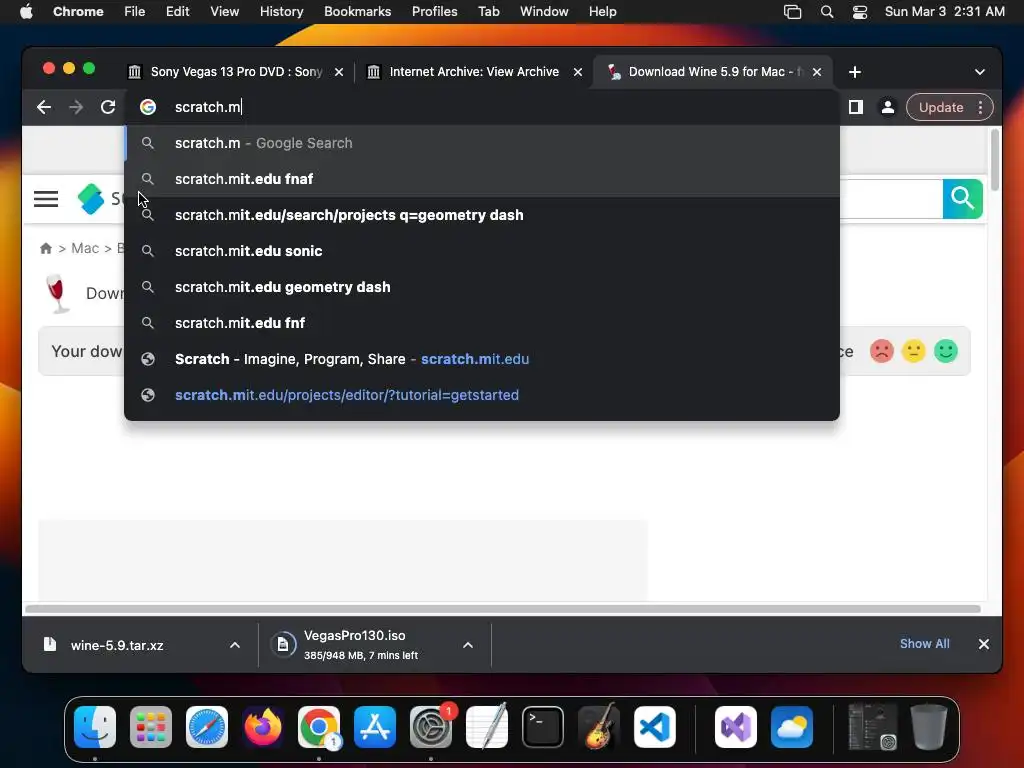Select 'scratch.mit.edu fnf' suggestion

click(482, 323)
